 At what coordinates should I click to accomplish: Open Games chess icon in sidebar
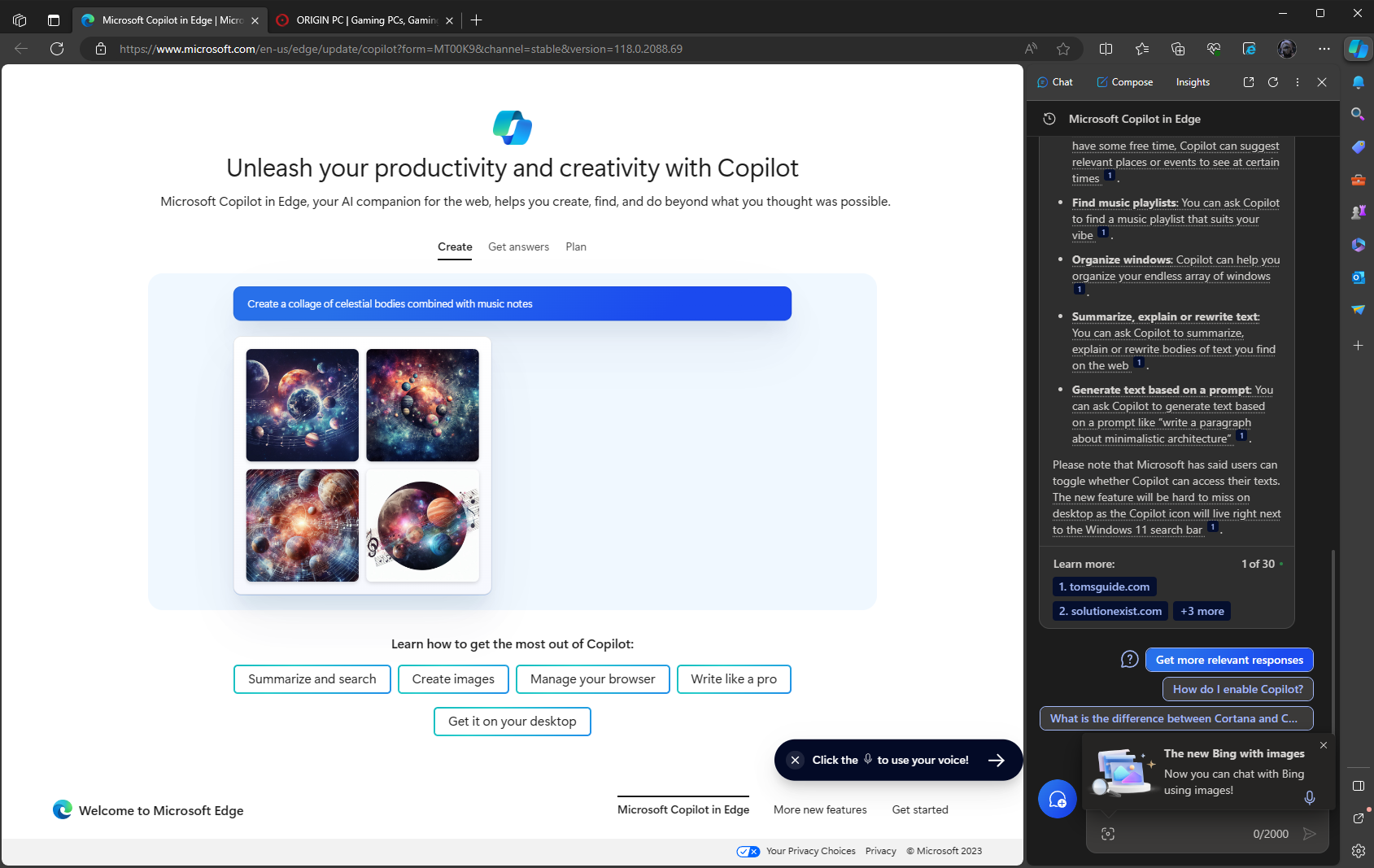pyautogui.click(x=1358, y=212)
